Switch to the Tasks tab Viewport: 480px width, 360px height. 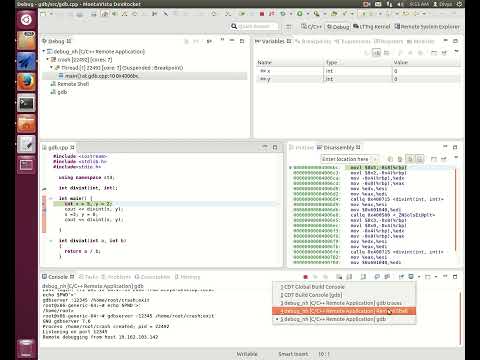pyautogui.click(x=89, y=277)
